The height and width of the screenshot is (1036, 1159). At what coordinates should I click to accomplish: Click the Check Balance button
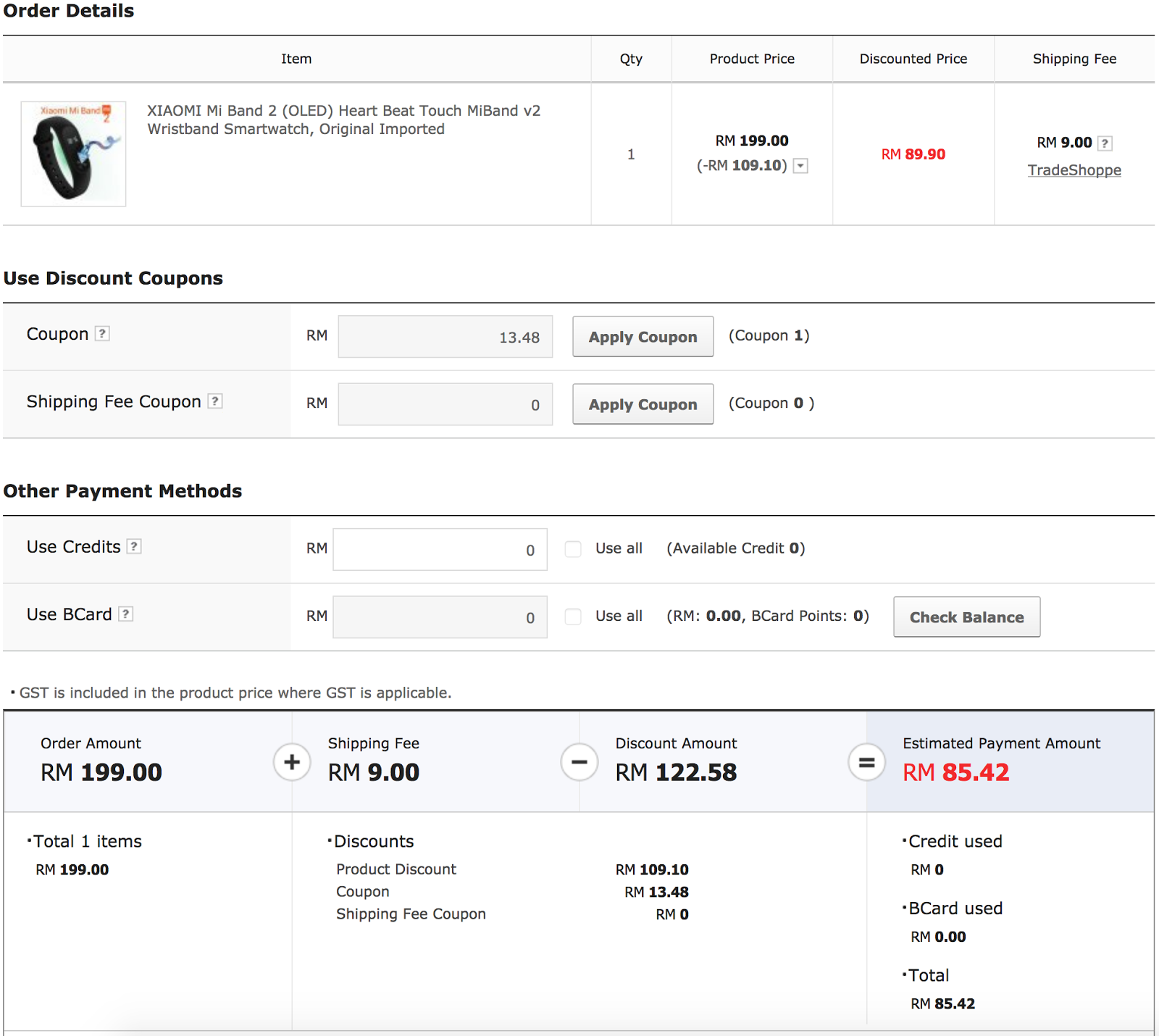[967, 617]
